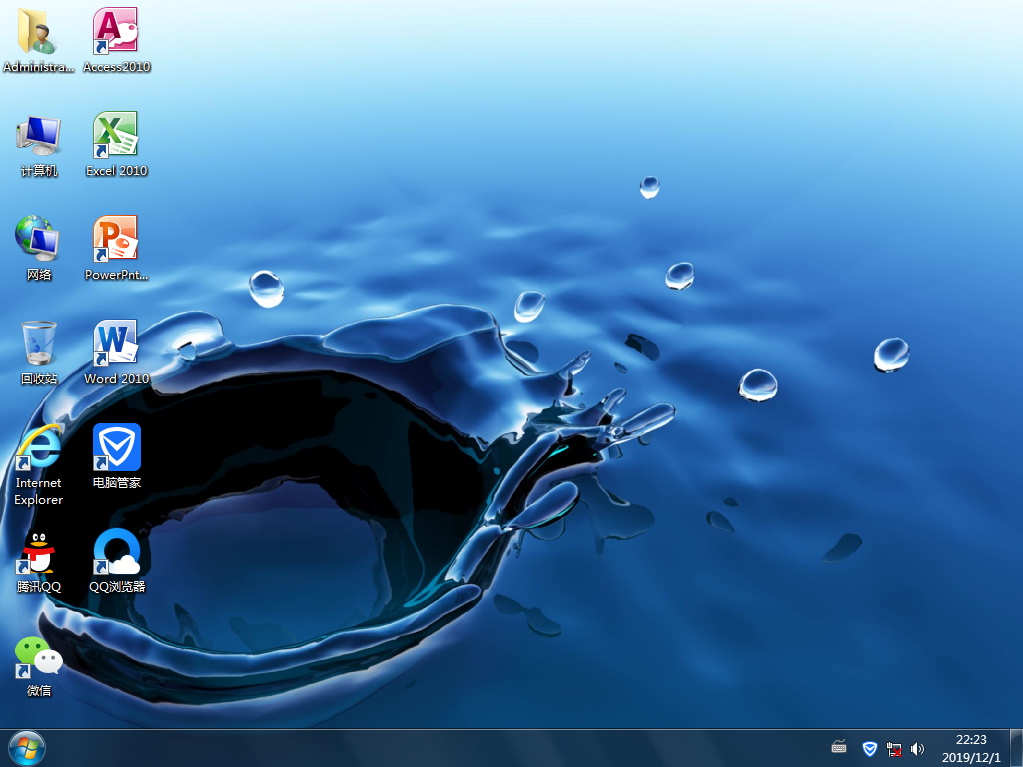The height and width of the screenshot is (767, 1023).
Task: Open the volume speaker tray icon
Action: tap(917, 749)
